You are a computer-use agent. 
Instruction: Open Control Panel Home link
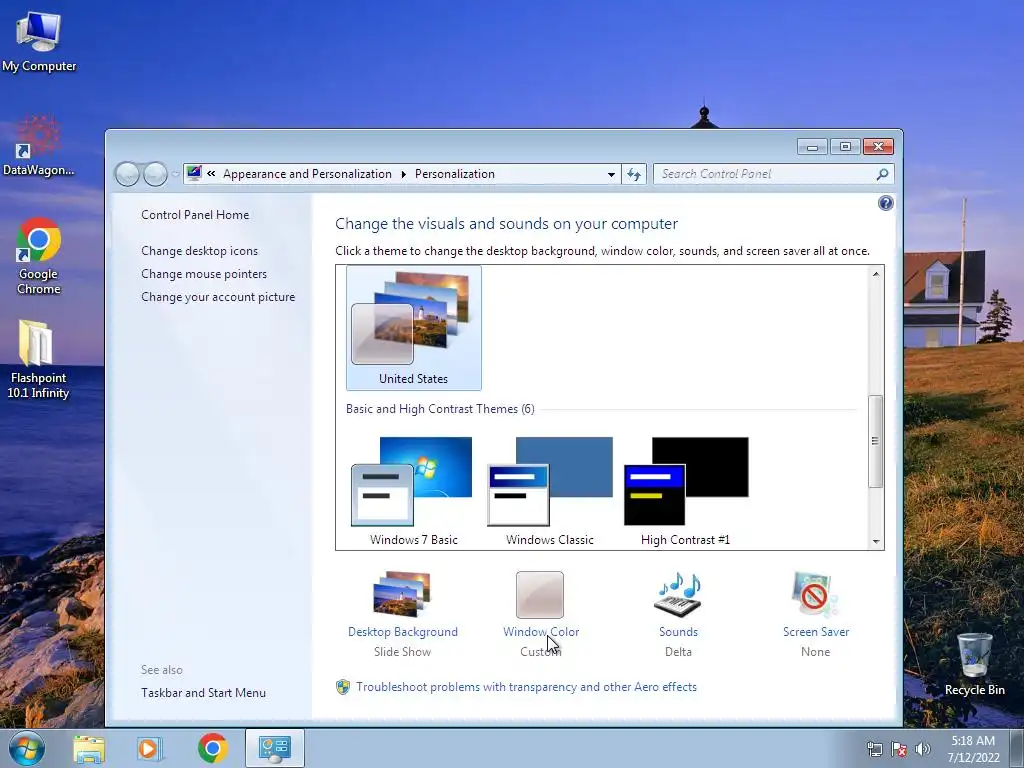coord(195,215)
